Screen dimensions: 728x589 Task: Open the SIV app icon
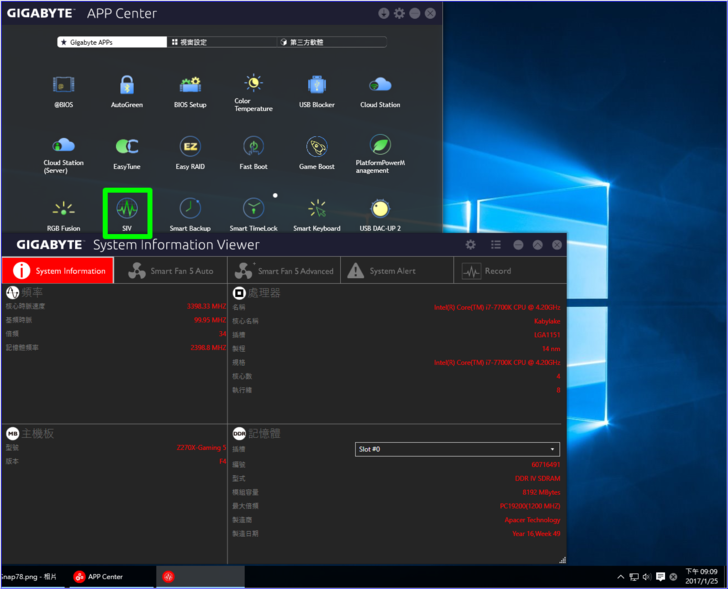tap(127, 210)
